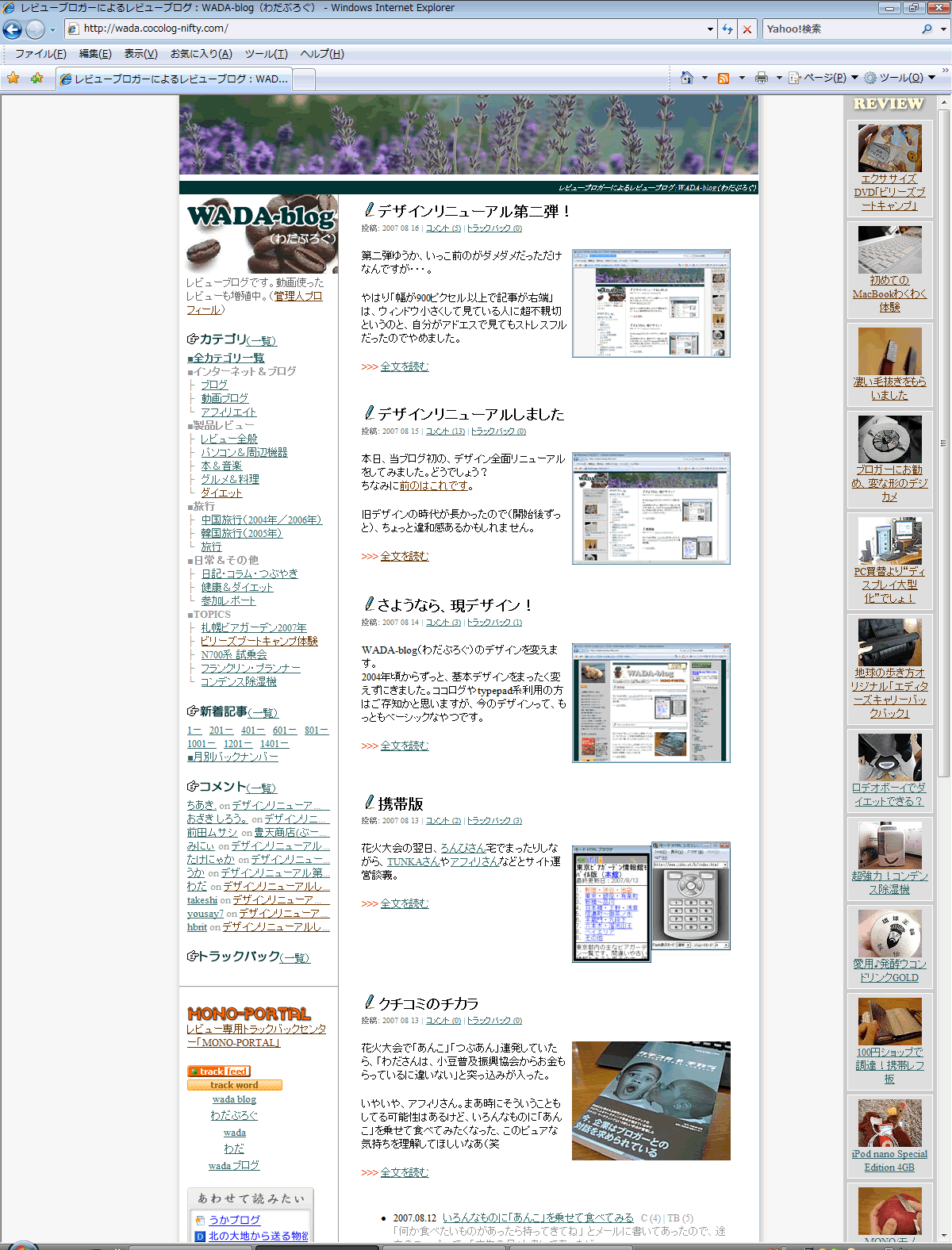Click the Print icon in the command bar
This screenshot has height=1250, width=952.
click(x=762, y=78)
